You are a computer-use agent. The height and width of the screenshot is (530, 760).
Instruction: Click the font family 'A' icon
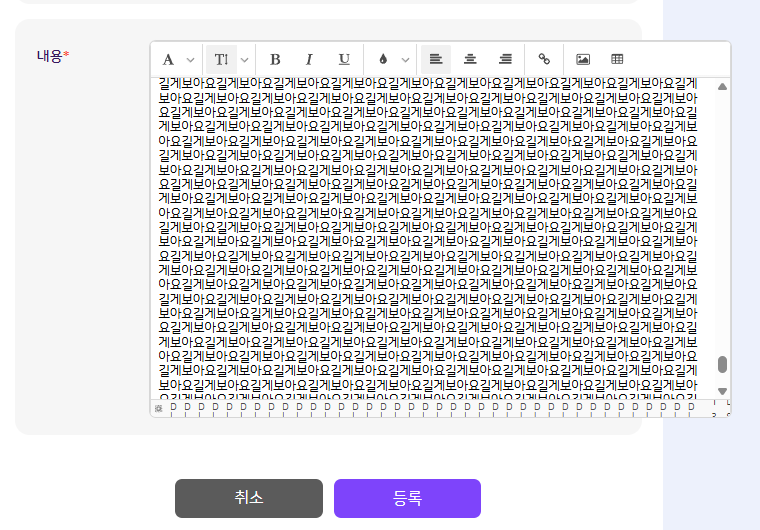168,59
